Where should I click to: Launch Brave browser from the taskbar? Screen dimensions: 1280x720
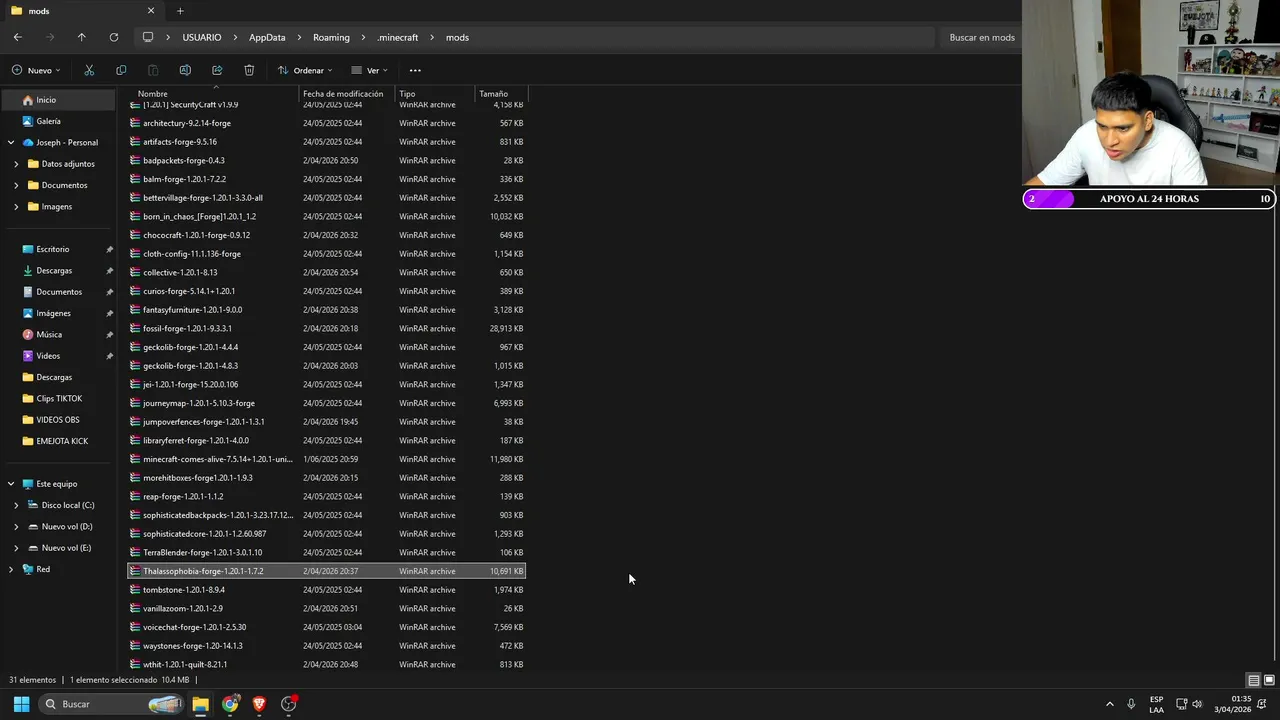[259, 704]
